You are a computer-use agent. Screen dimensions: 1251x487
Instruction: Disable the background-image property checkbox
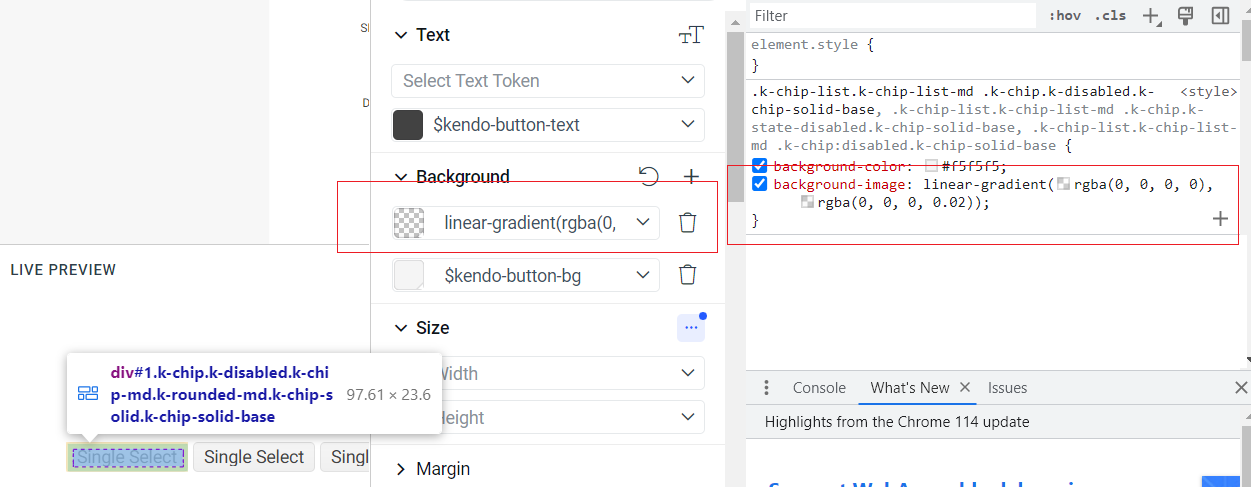[760, 185]
